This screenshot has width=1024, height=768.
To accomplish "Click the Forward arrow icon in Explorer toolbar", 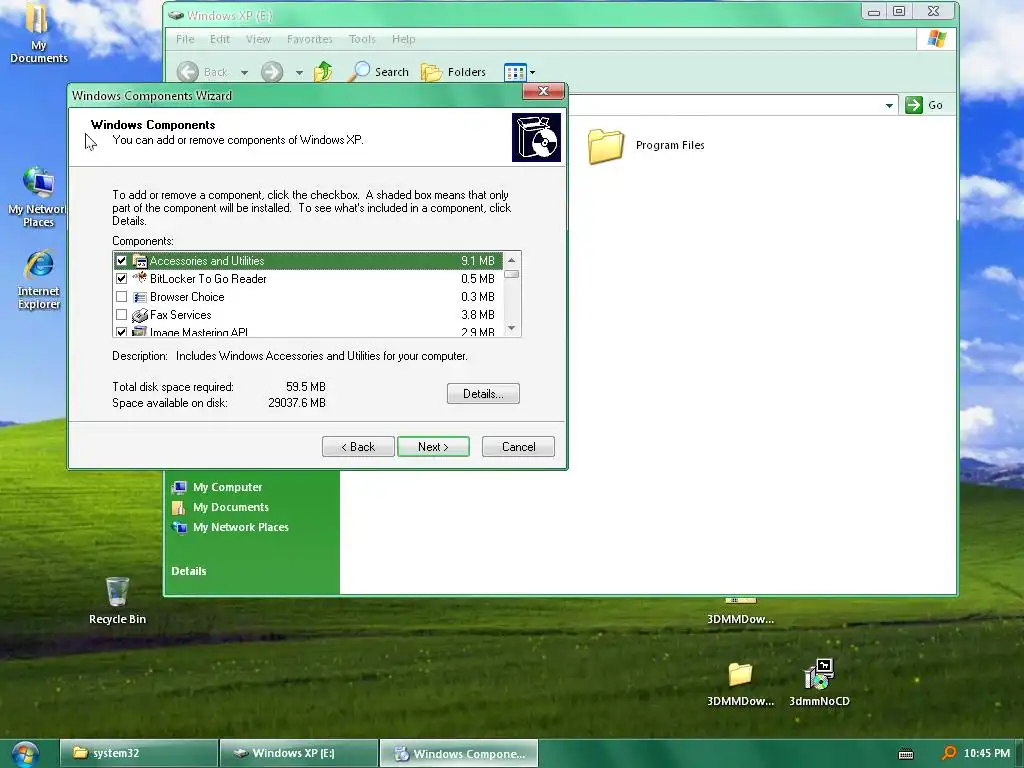I will click(272, 72).
